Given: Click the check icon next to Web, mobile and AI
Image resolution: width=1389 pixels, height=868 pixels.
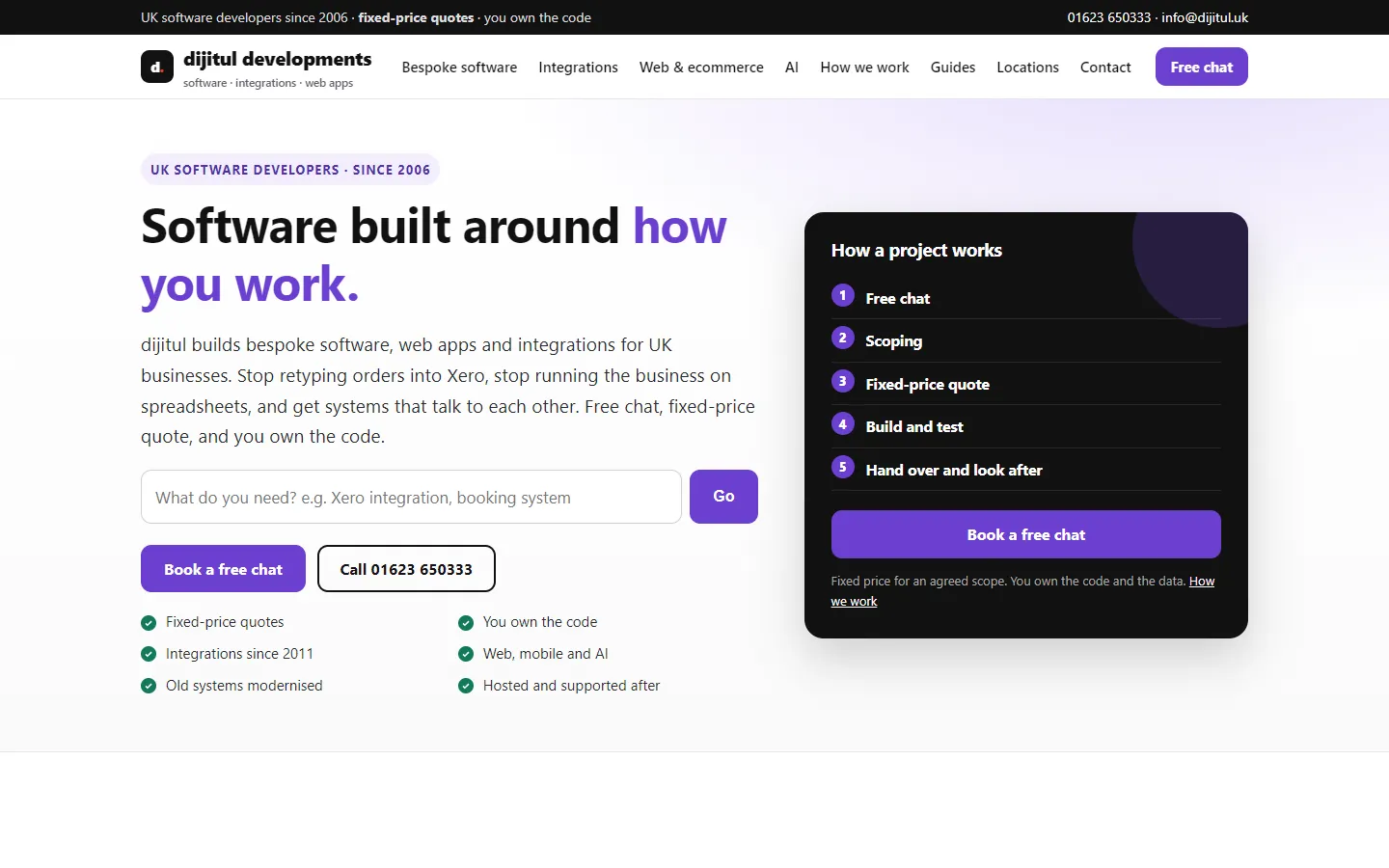Looking at the screenshot, I should point(466,654).
